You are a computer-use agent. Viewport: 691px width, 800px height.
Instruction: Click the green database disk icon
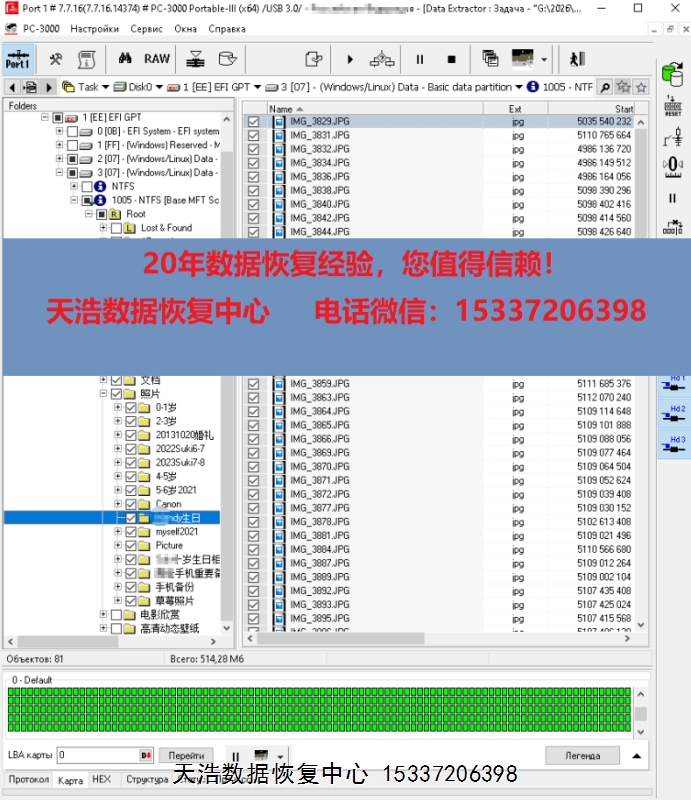[x=673, y=74]
